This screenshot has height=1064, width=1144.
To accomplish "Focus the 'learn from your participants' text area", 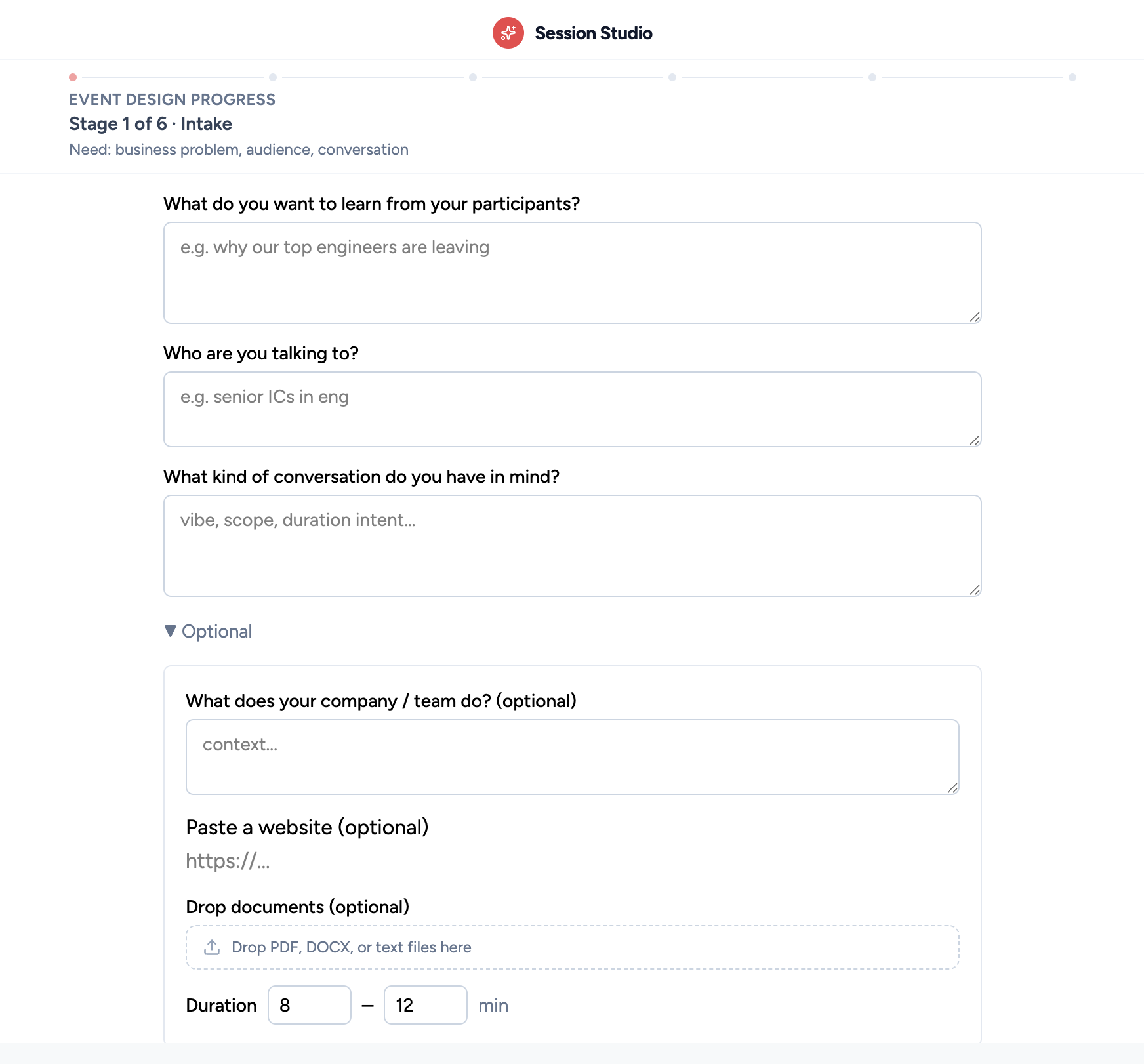I will [572, 273].
